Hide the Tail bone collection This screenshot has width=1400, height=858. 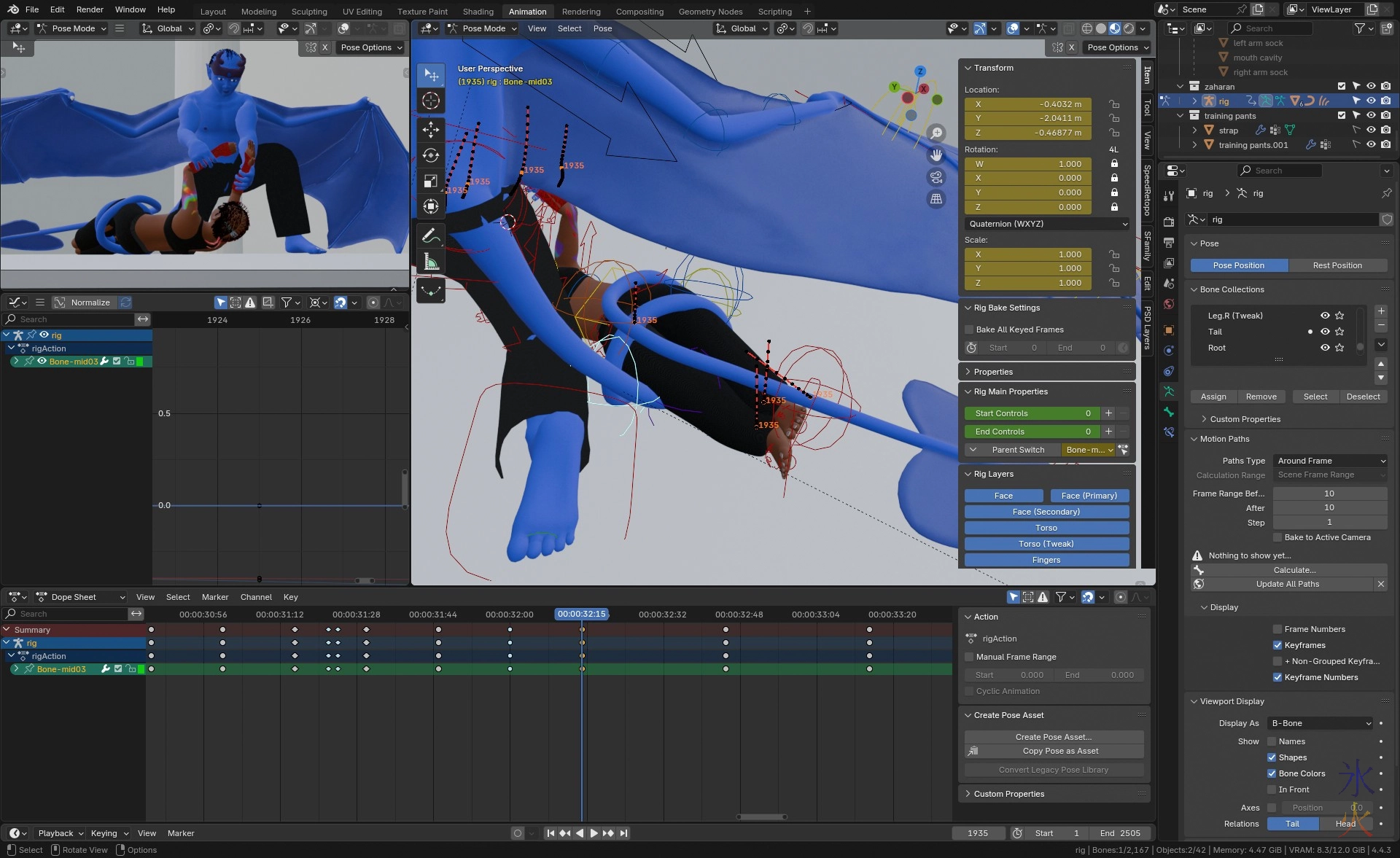click(1325, 332)
